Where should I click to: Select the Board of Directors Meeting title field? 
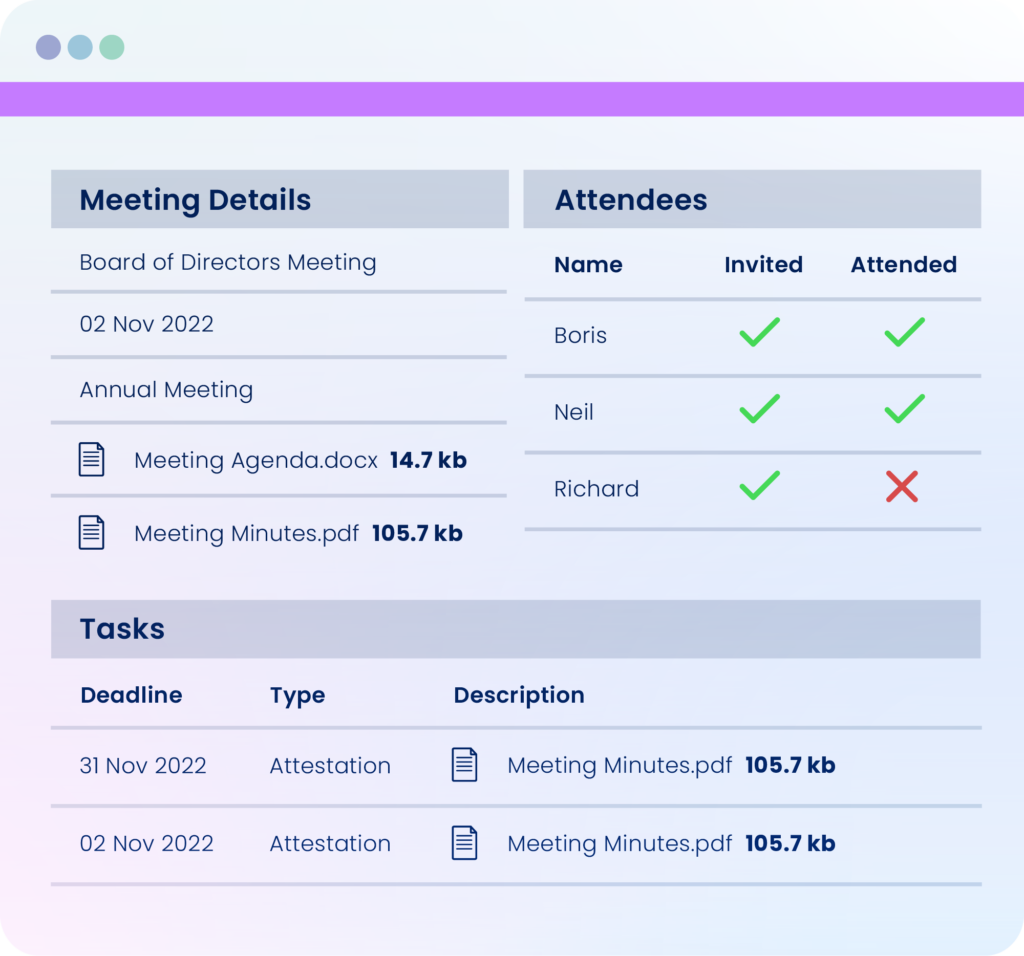pos(228,263)
